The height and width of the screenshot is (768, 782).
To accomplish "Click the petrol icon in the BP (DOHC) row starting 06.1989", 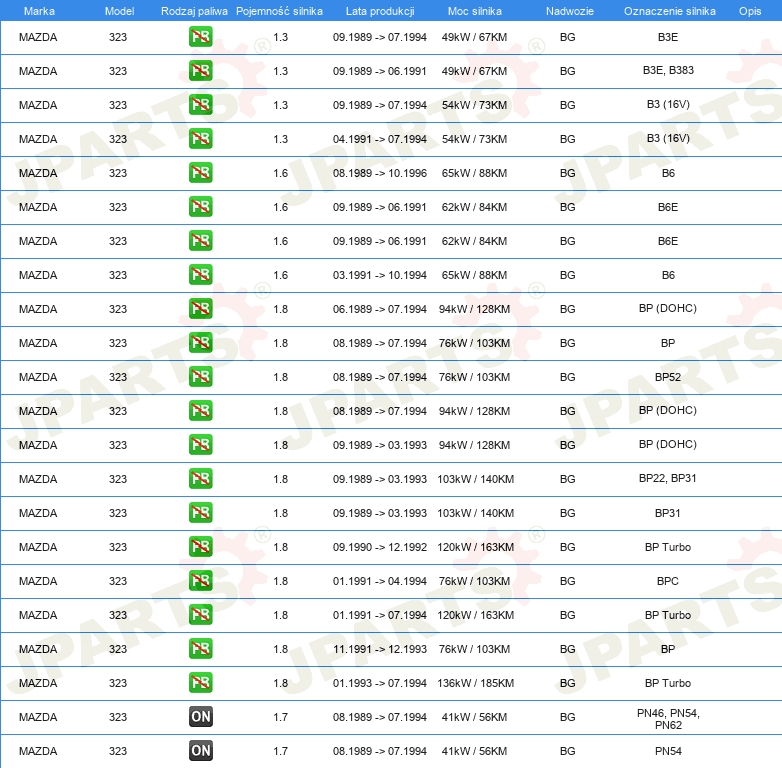I will tap(200, 308).
